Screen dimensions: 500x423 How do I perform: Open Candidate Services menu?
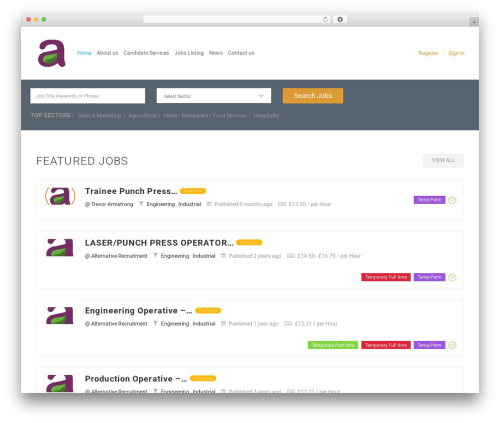coord(146,53)
